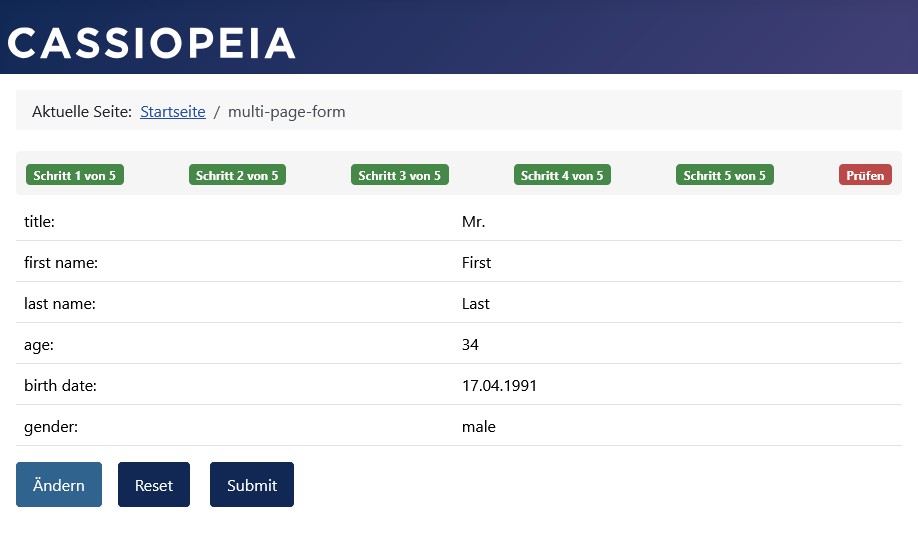Click the age value 34
The width and height of the screenshot is (918, 540).
(471, 345)
